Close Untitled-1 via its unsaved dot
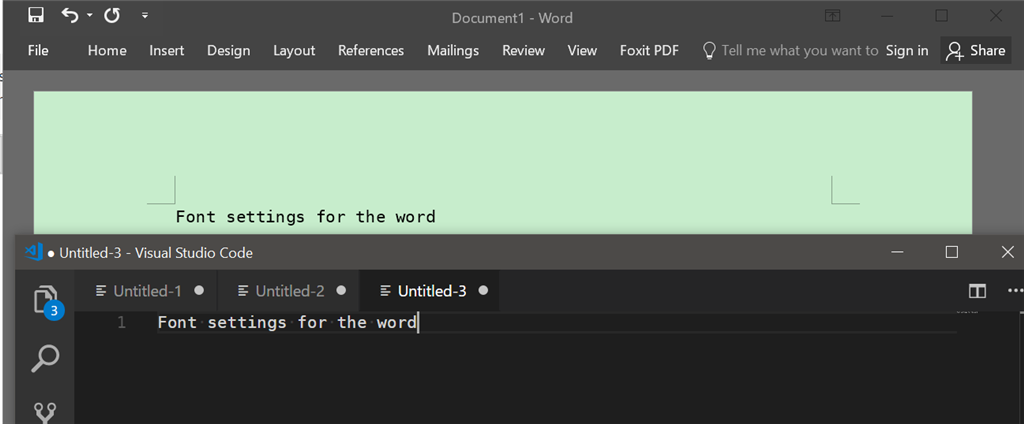Screen dimensions: 1024x424 (x=199, y=290)
